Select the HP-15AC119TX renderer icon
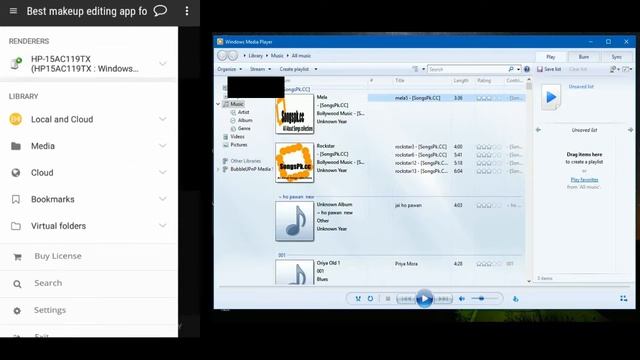Viewport: 640px width, 360px height. 16,63
